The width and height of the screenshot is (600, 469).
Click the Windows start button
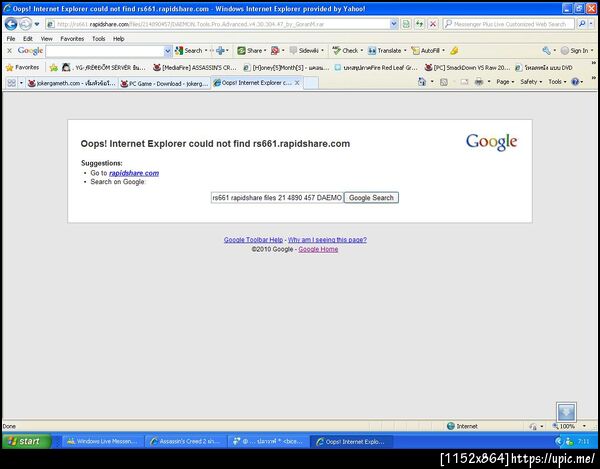(x=26, y=441)
